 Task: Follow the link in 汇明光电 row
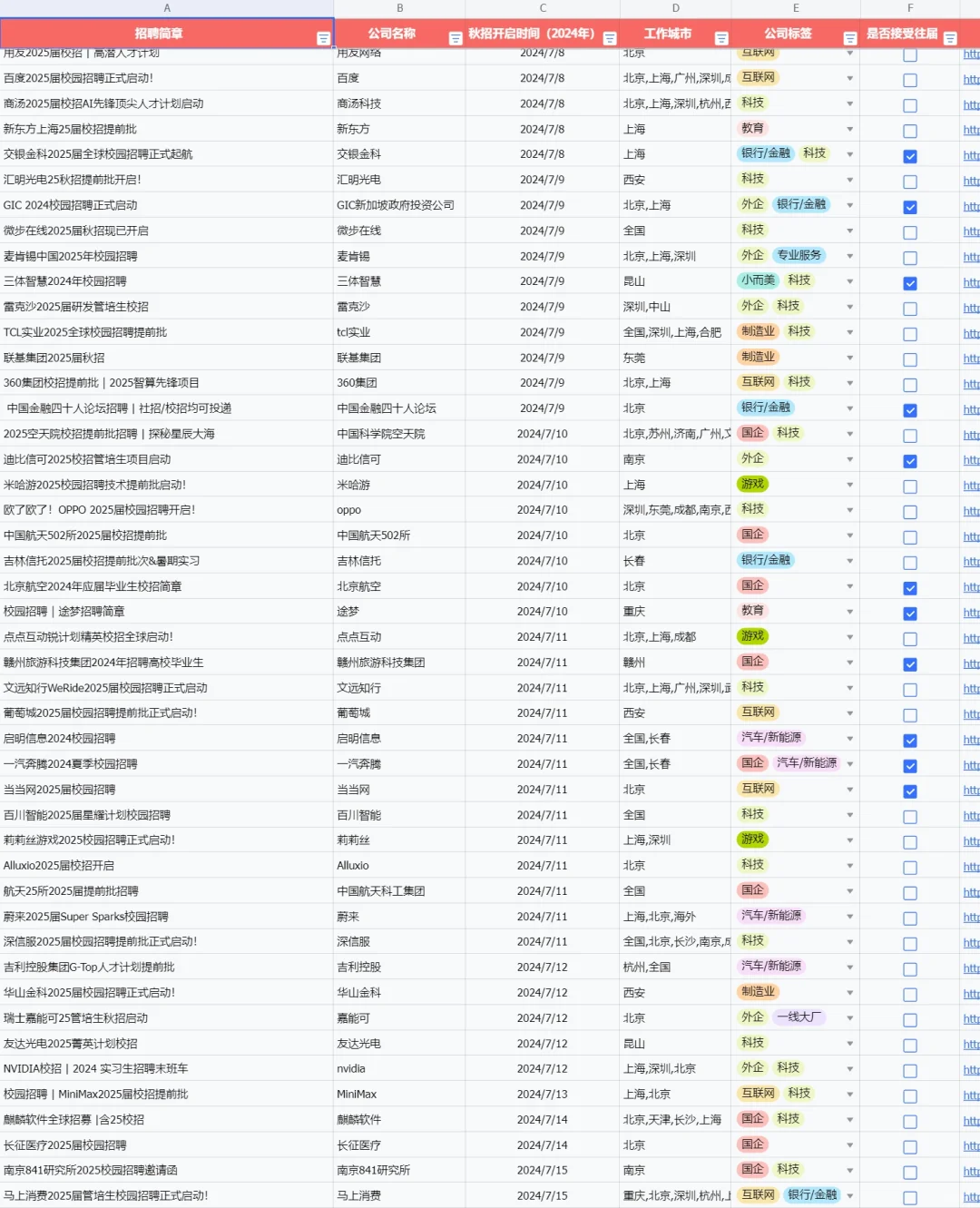pos(971,181)
